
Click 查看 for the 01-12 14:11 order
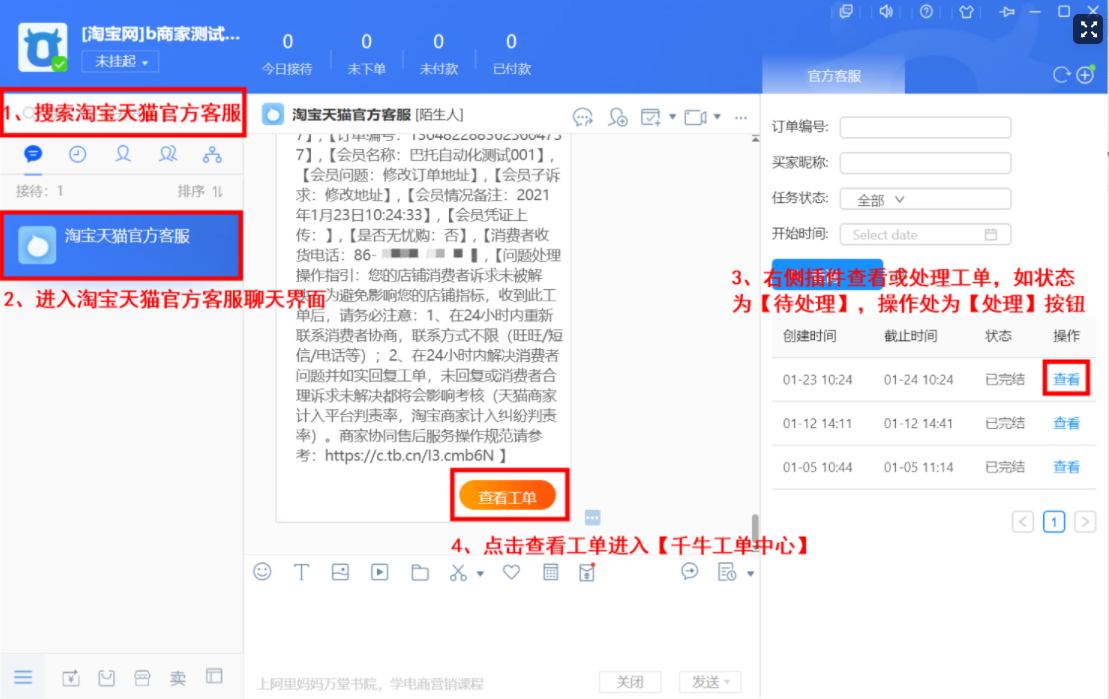pyautogui.click(x=1066, y=423)
